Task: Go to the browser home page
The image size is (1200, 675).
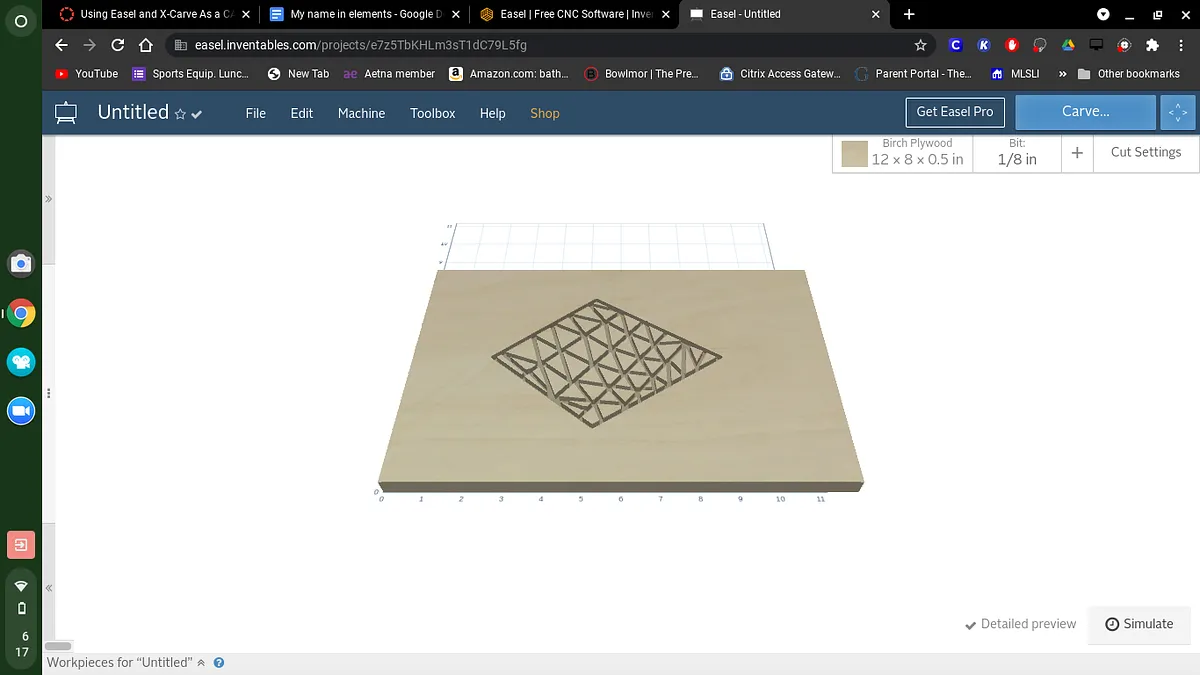Action: pyautogui.click(x=145, y=45)
